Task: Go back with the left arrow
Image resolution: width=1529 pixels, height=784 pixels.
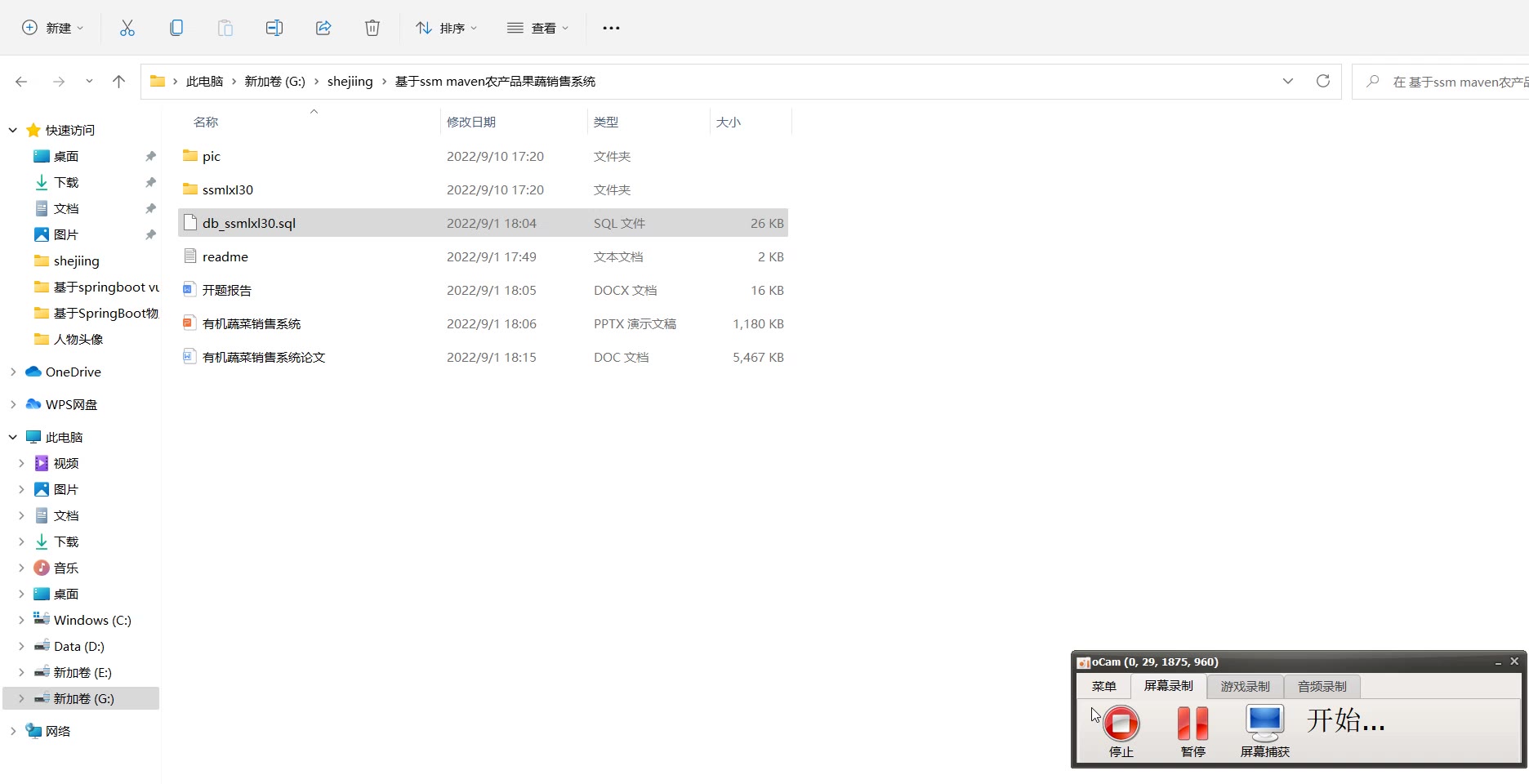Action: click(x=21, y=82)
